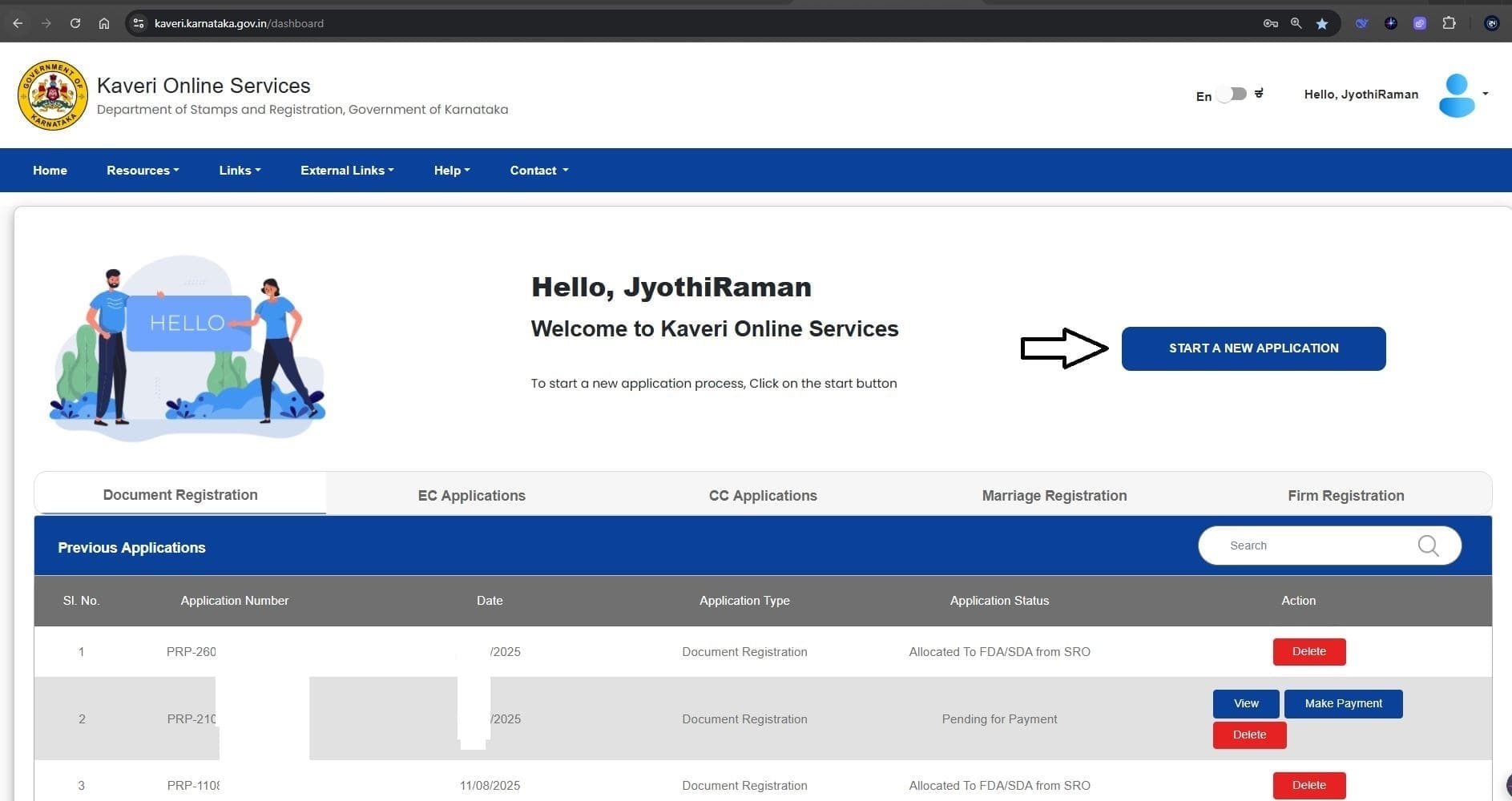Click the search magnifier icon in Previous Applications

tap(1428, 545)
